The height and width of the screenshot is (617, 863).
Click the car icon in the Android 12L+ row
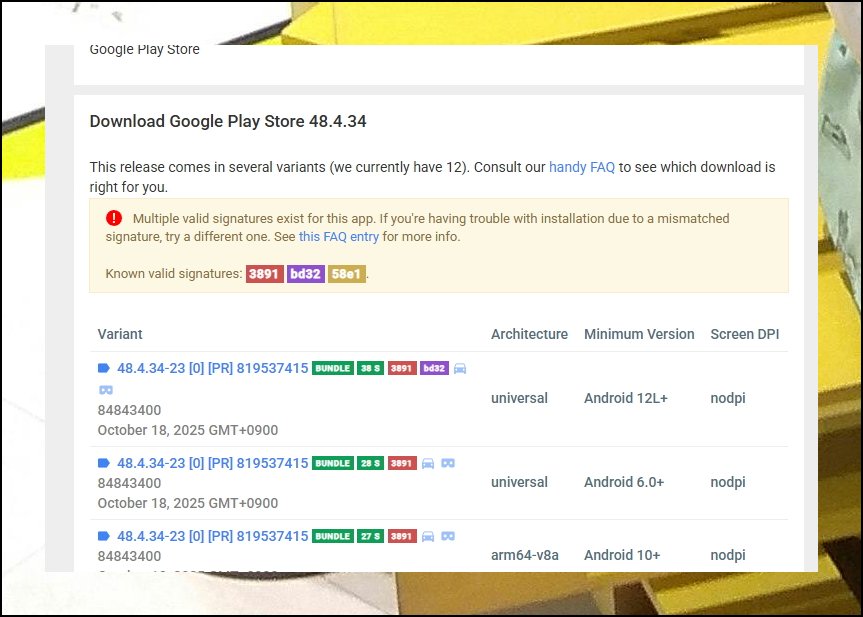tap(460, 368)
